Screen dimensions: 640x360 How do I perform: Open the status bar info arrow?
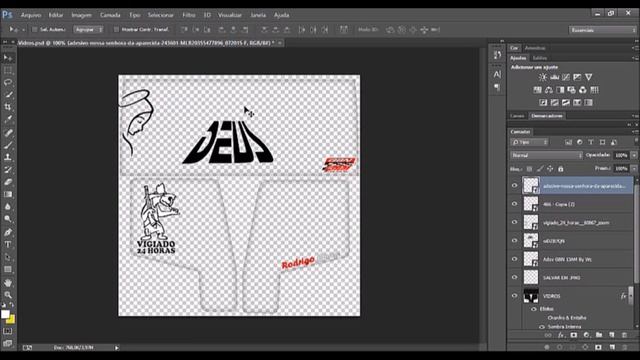pyautogui.click(x=117, y=348)
